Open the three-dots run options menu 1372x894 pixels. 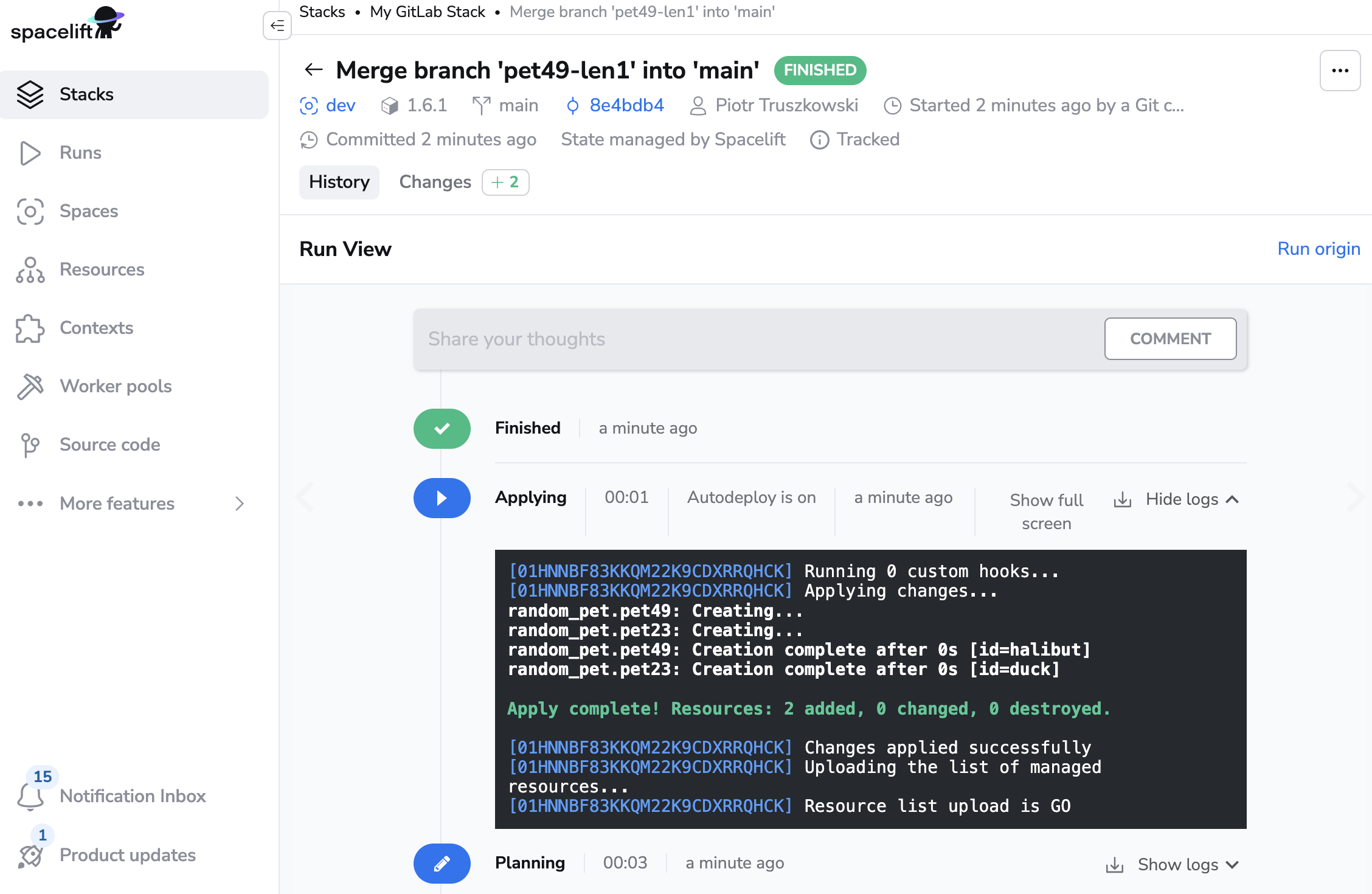1340,71
